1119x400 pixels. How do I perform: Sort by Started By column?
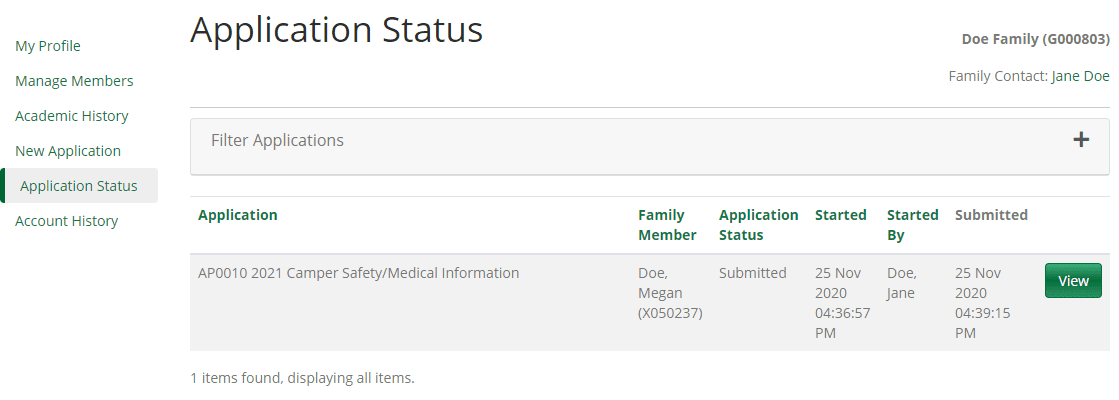tap(912, 225)
